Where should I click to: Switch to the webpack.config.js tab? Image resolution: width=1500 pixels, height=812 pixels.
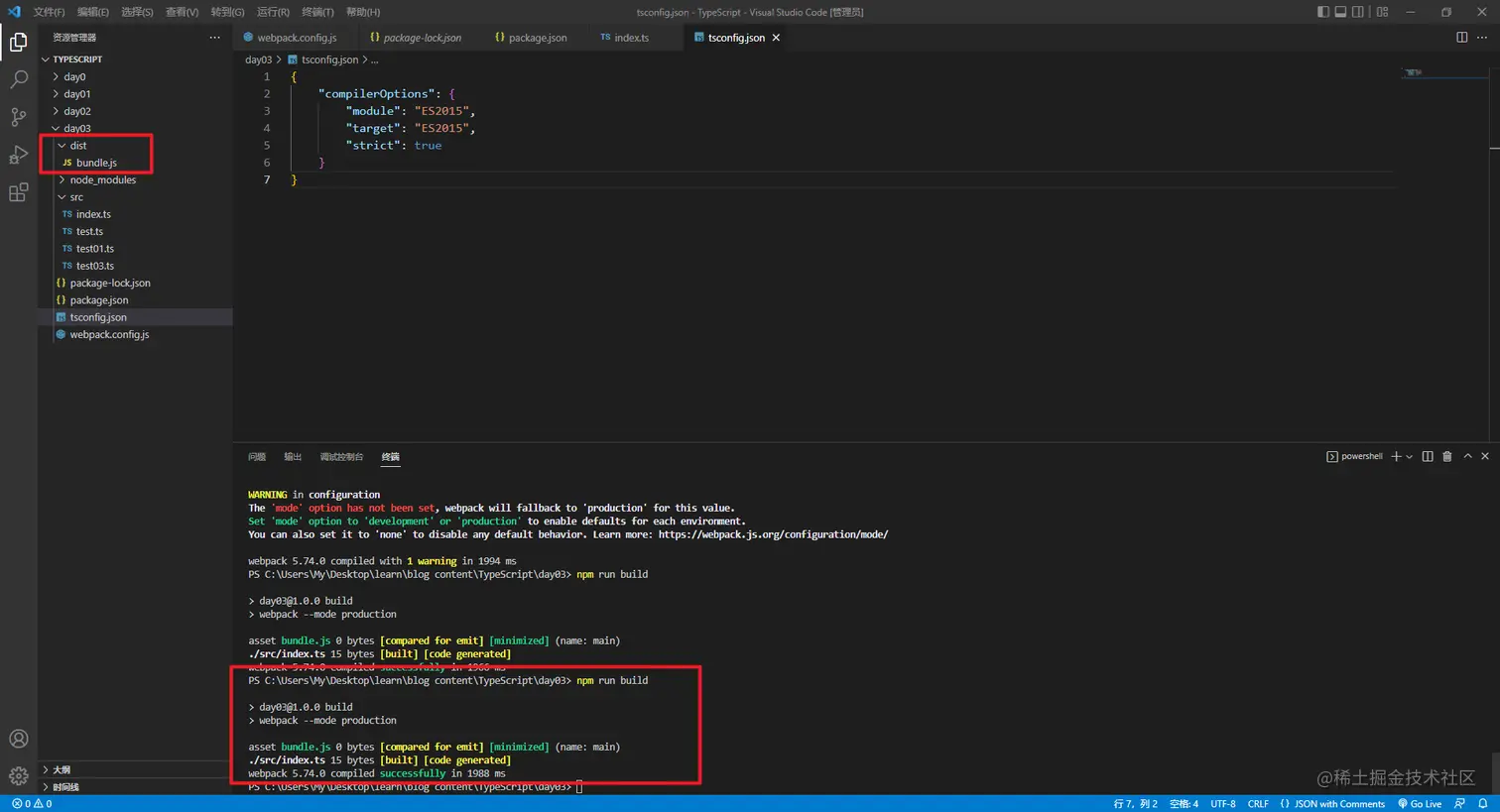pyautogui.click(x=296, y=38)
